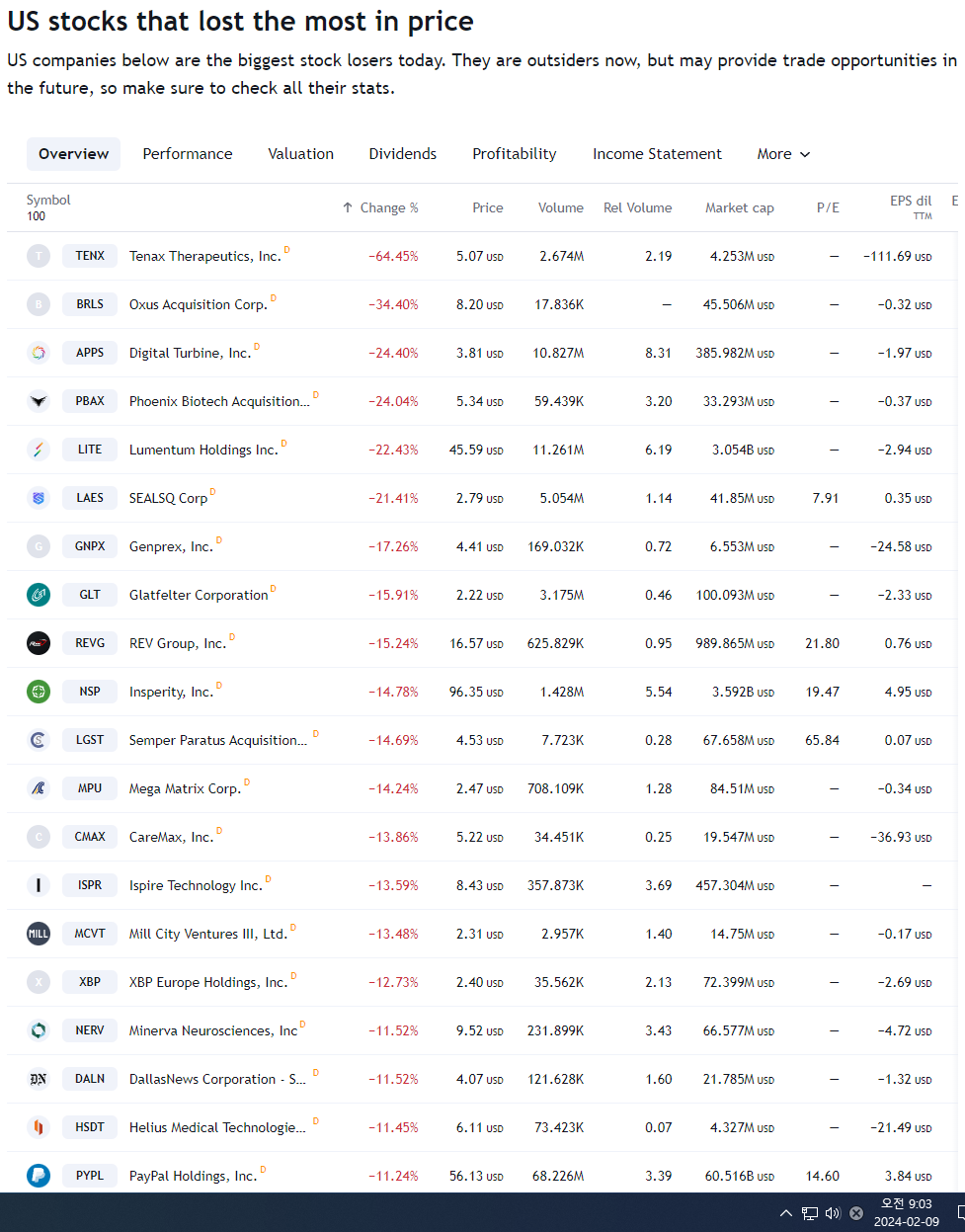Screen dimensions: 965x1232
Task: Click the Glatfelter Corporation logo icon
Action: 39,595
